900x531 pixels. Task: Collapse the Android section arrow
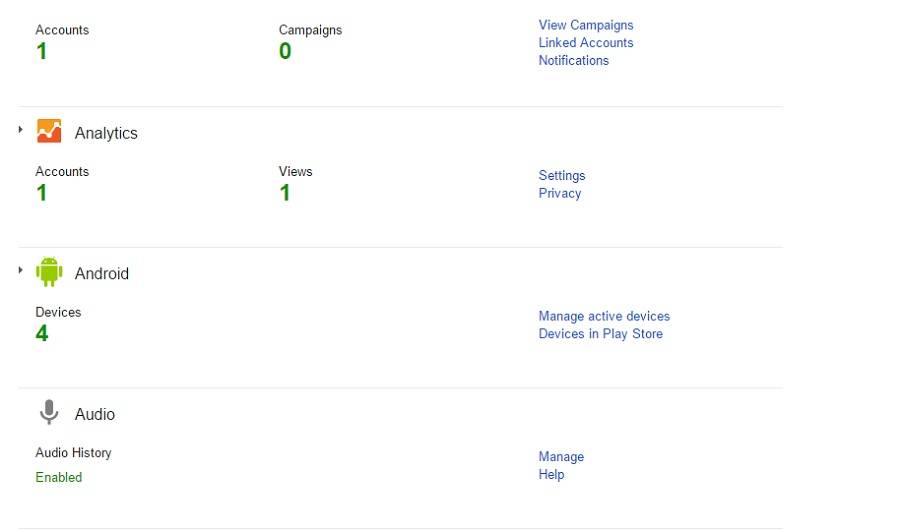20,270
